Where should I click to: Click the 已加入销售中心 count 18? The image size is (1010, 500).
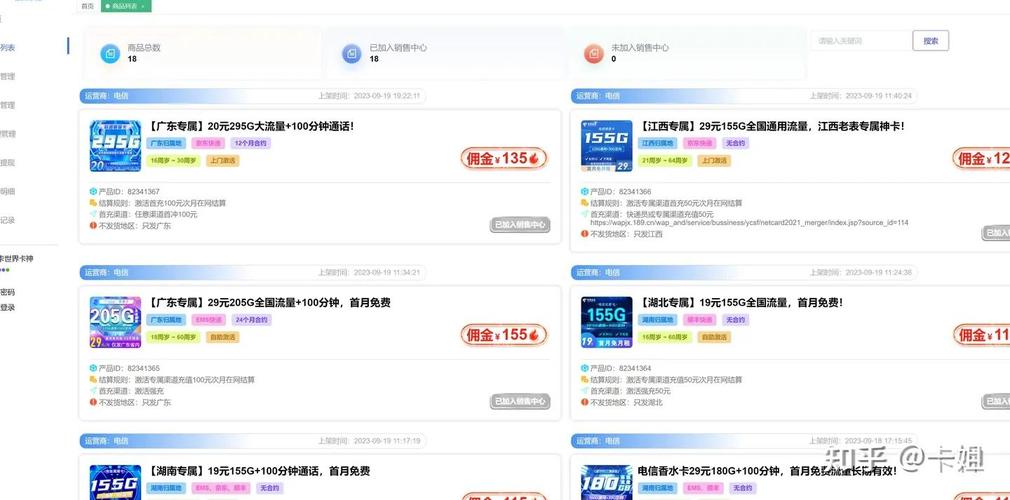click(374, 59)
